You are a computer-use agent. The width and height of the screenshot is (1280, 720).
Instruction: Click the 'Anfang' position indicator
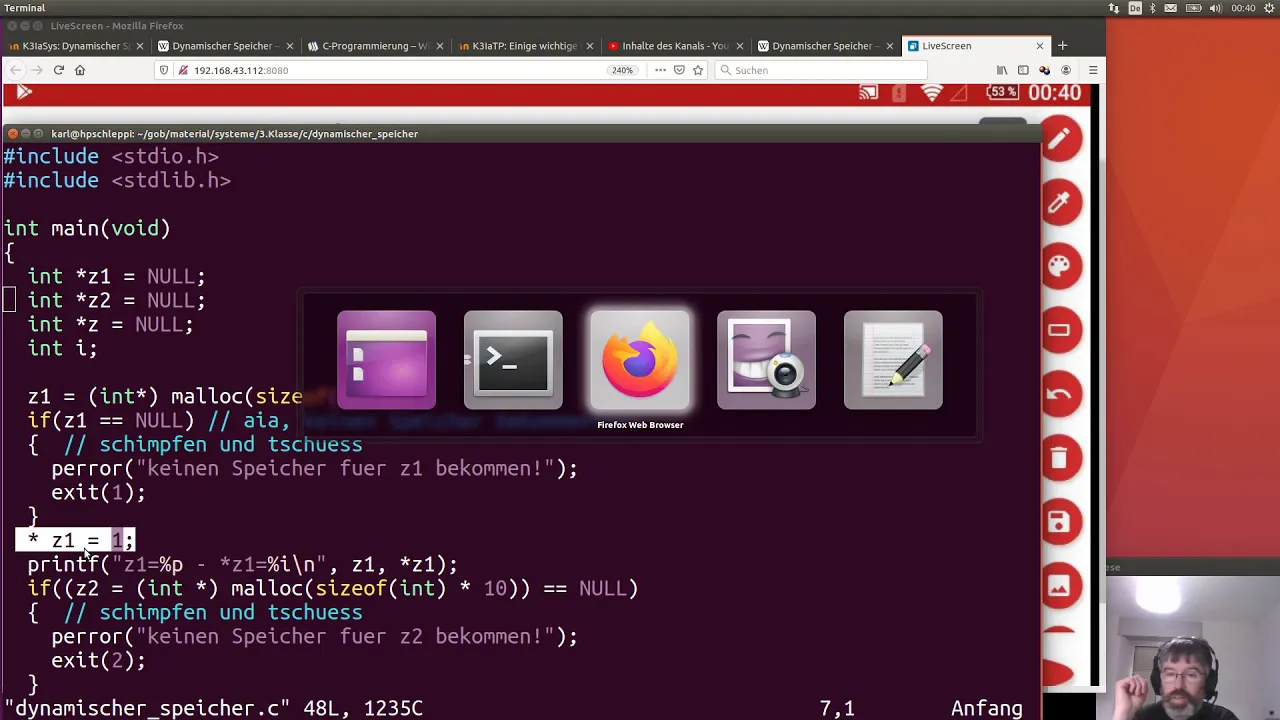(x=986, y=708)
